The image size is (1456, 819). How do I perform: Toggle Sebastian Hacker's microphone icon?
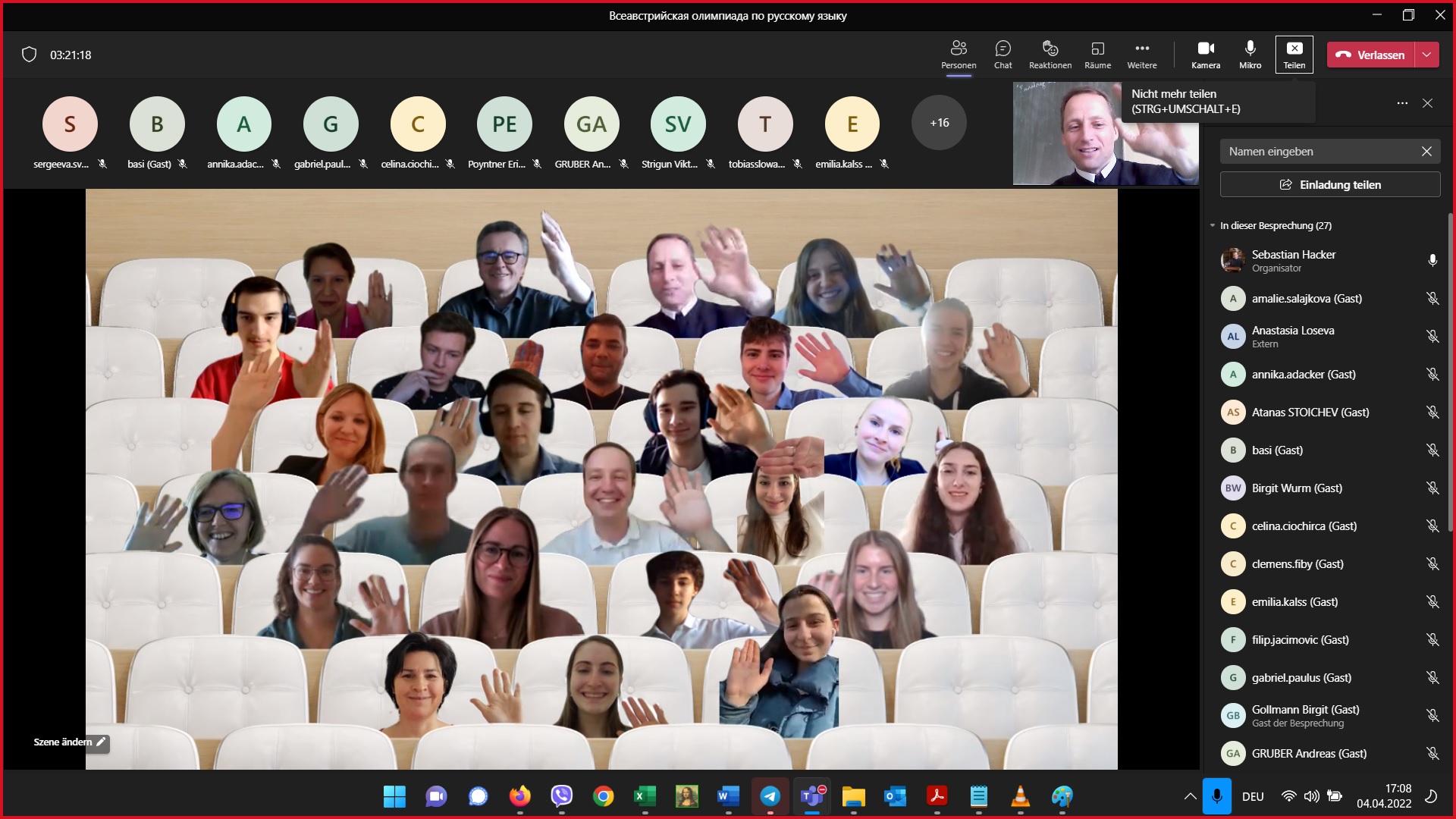point(1432,261)
